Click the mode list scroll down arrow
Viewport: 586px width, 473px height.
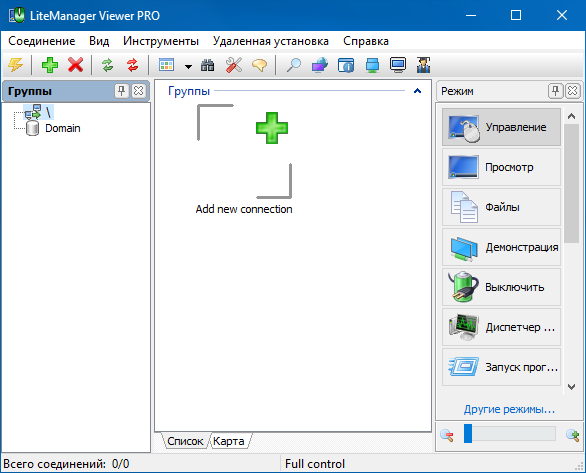click(571, 387)
